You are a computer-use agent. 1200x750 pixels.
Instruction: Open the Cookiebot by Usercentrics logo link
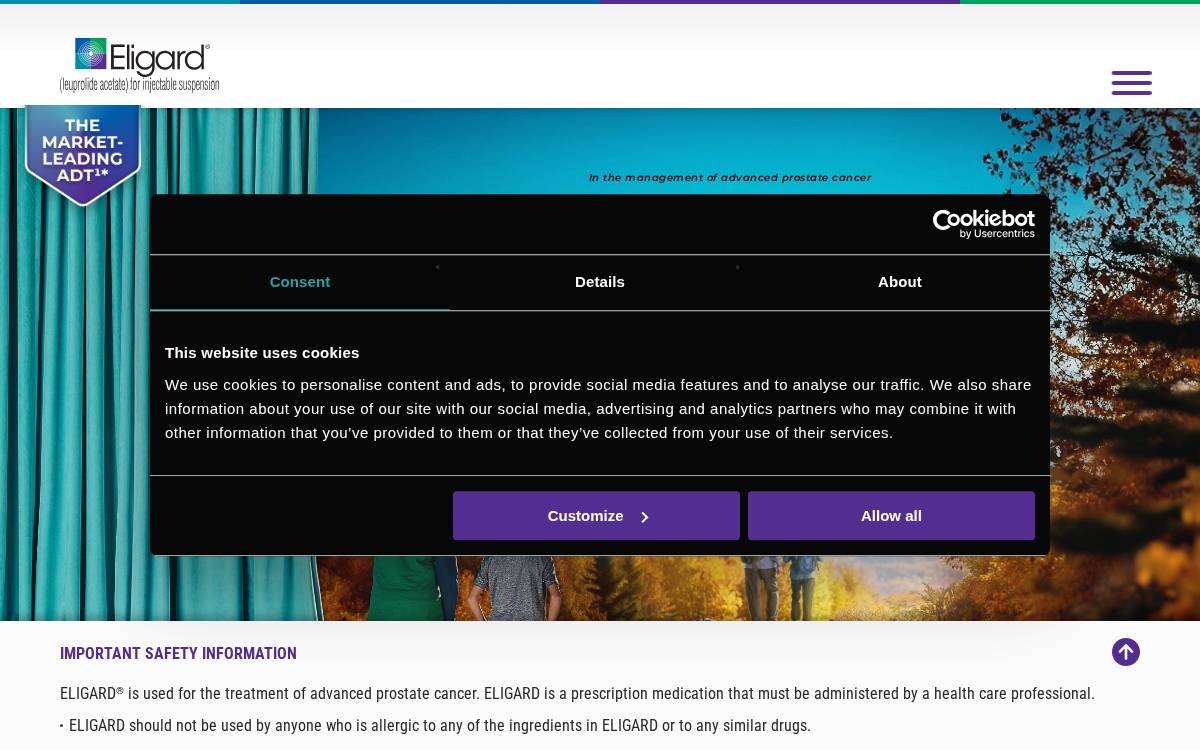(x=983, y=224)
